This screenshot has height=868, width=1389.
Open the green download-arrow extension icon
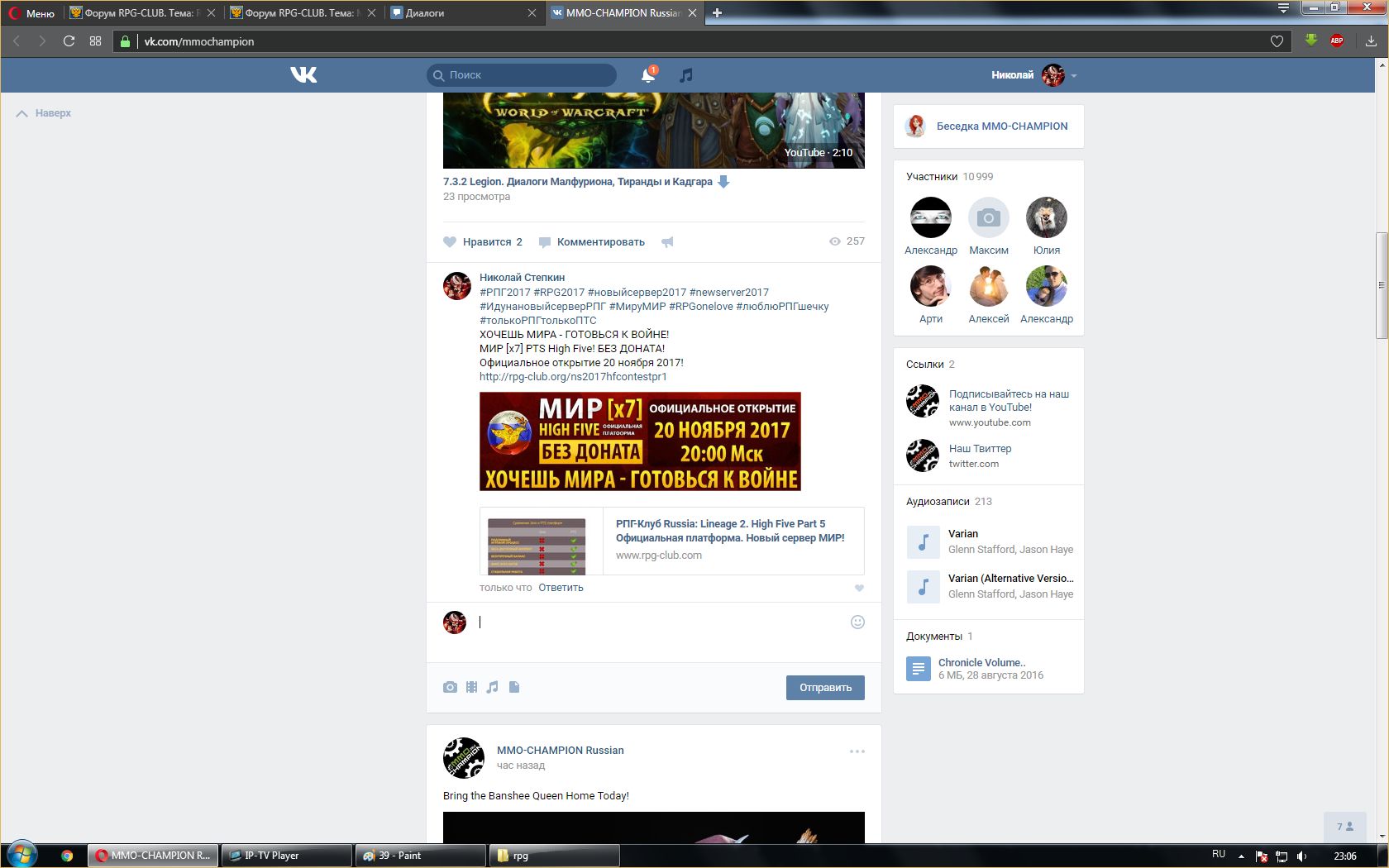coord(1310,41)
